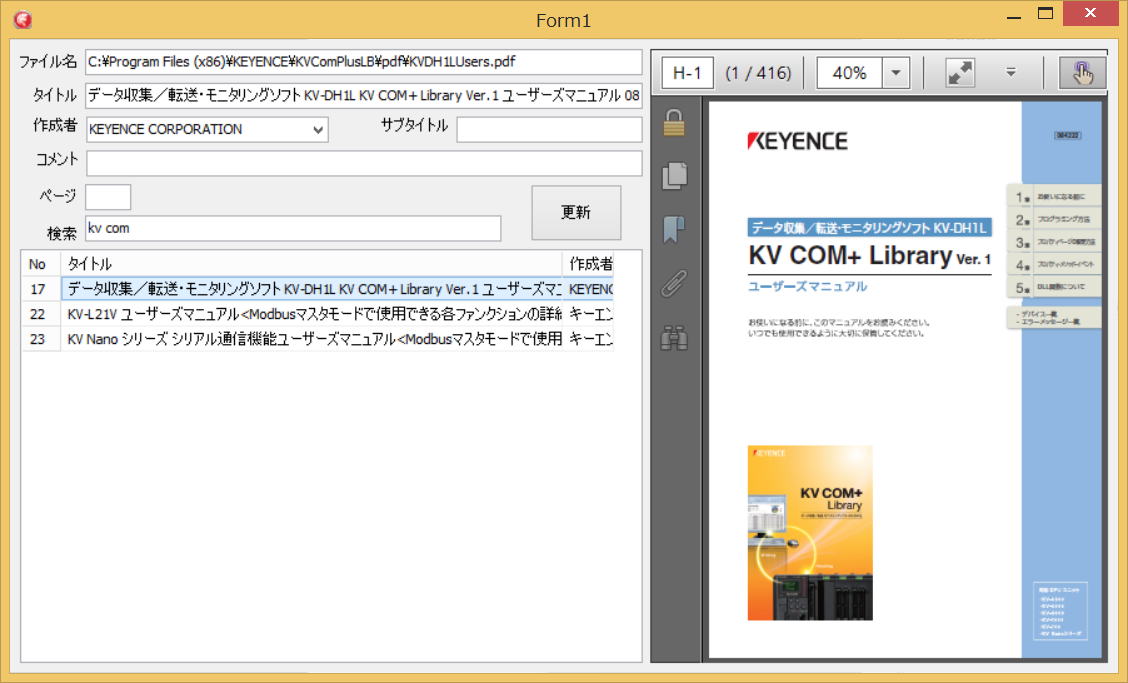Click the タイトル column header in list
Viewport: 1128px width, 683px height.
(x=311, y=263)
